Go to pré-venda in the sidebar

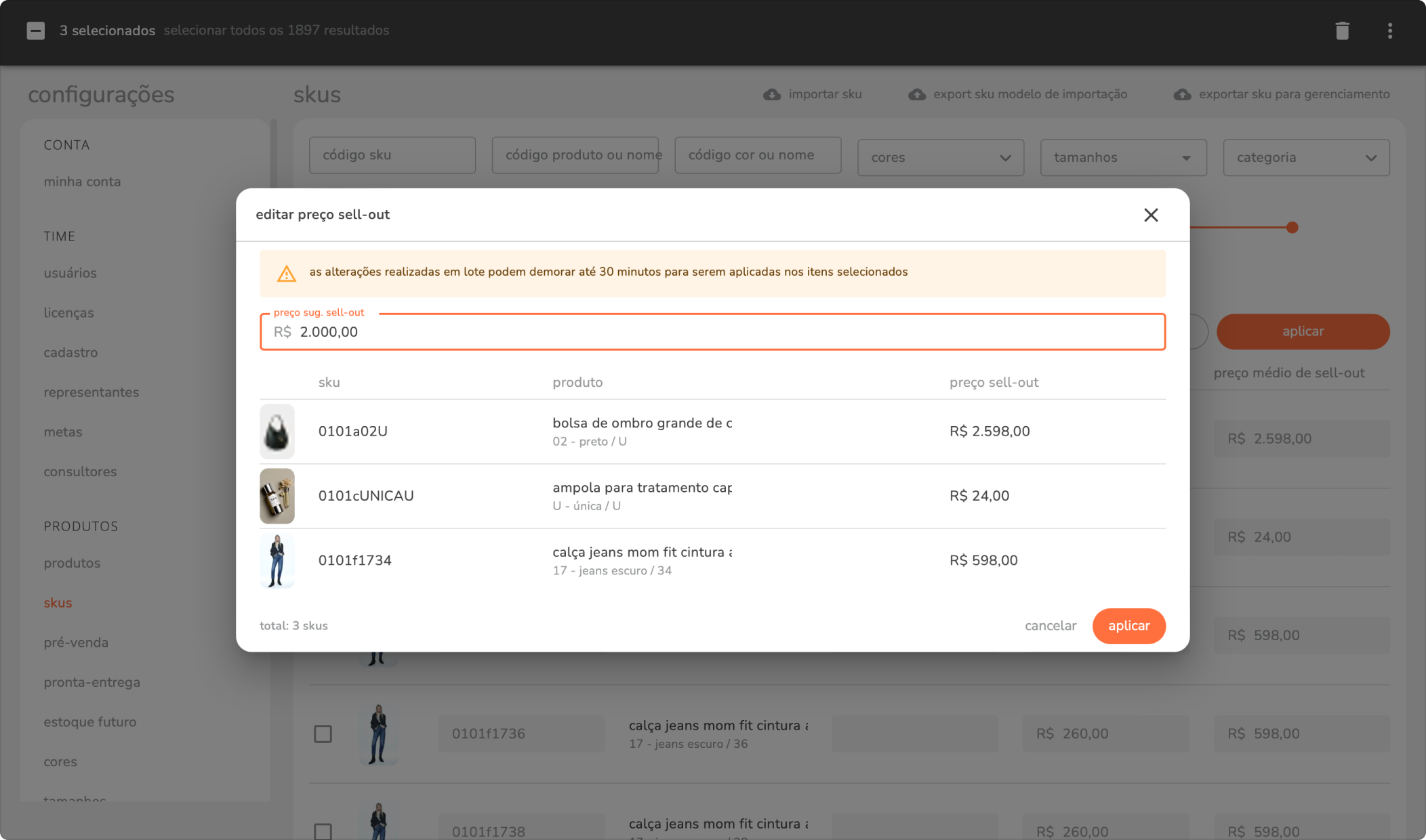pyautogui.click(x=76, y=642)
